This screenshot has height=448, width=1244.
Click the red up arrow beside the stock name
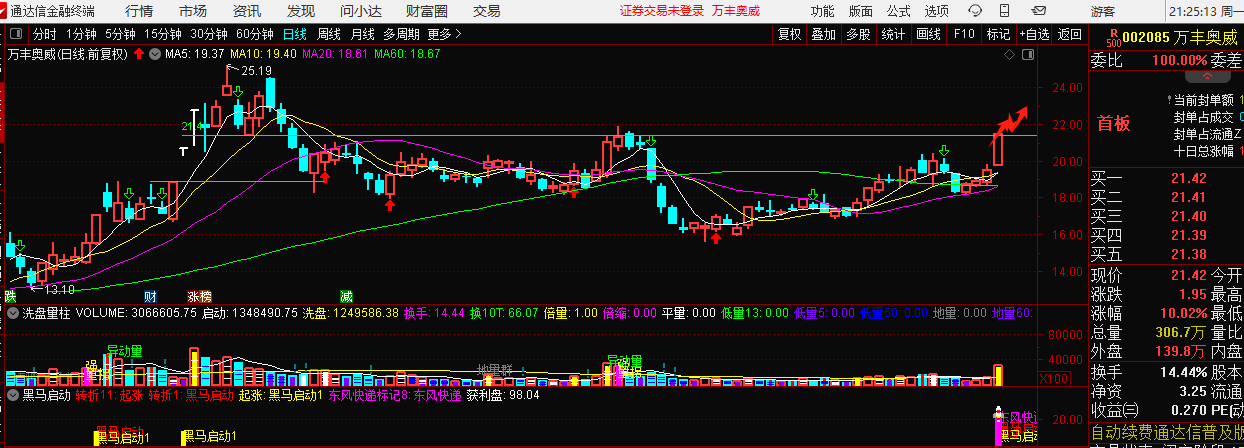[x=138, y=53]
